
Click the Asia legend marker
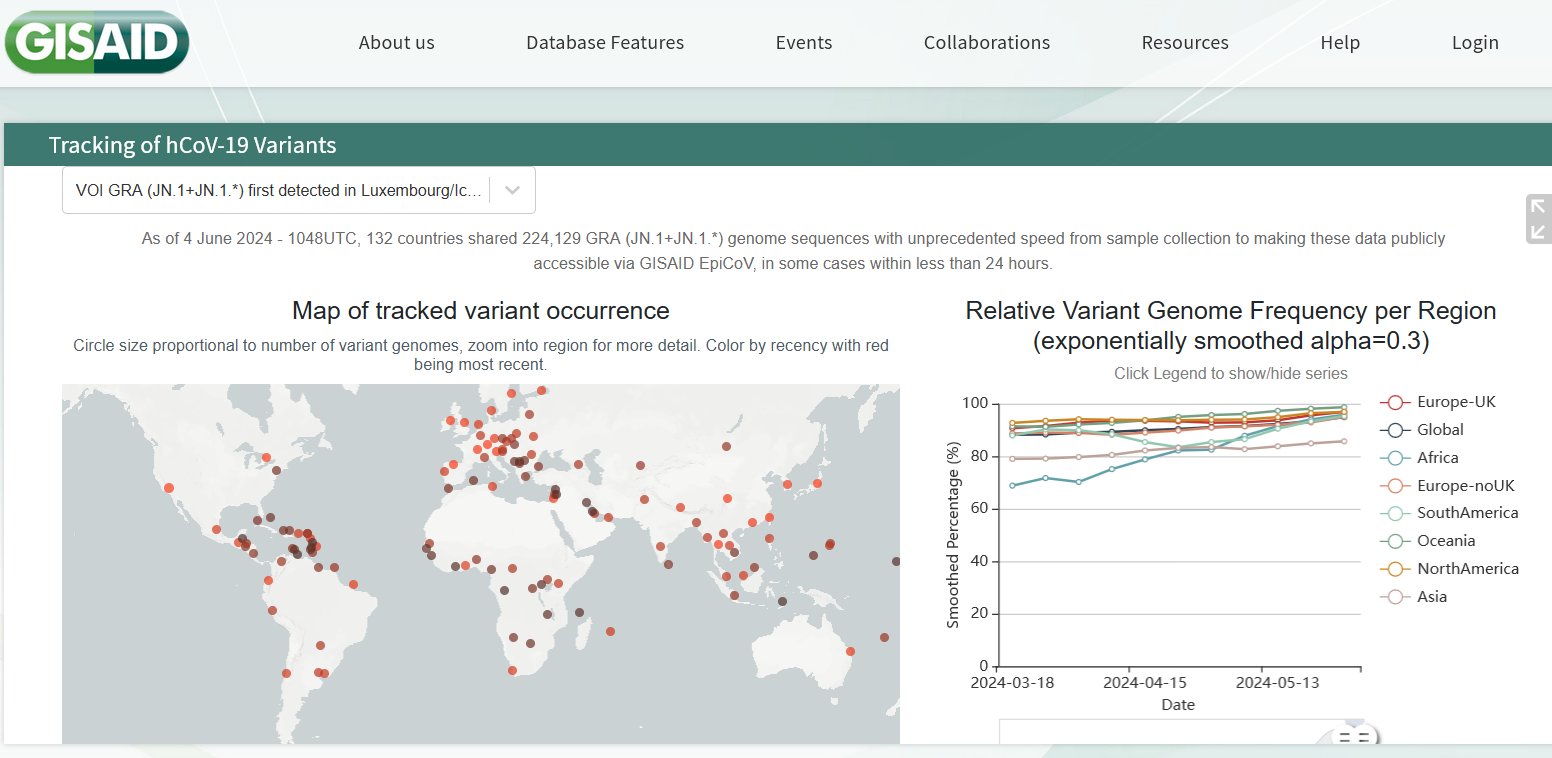1395,597
